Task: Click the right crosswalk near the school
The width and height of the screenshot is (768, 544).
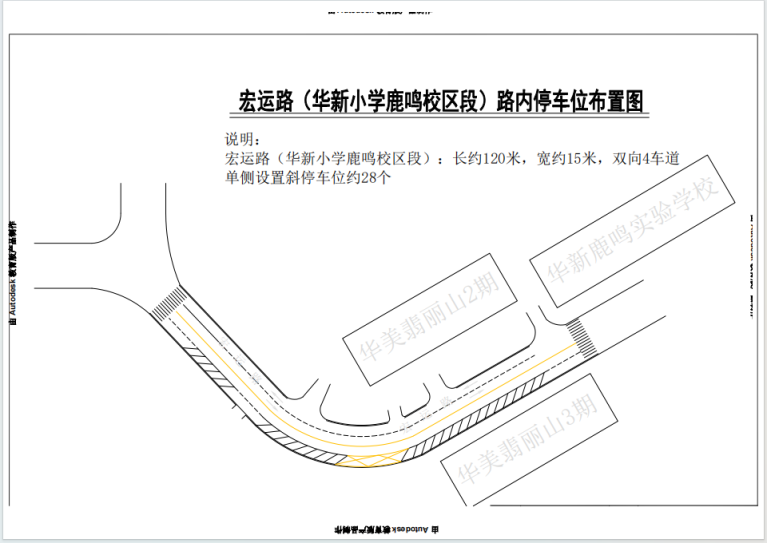Action: click(x=581, y=334)
